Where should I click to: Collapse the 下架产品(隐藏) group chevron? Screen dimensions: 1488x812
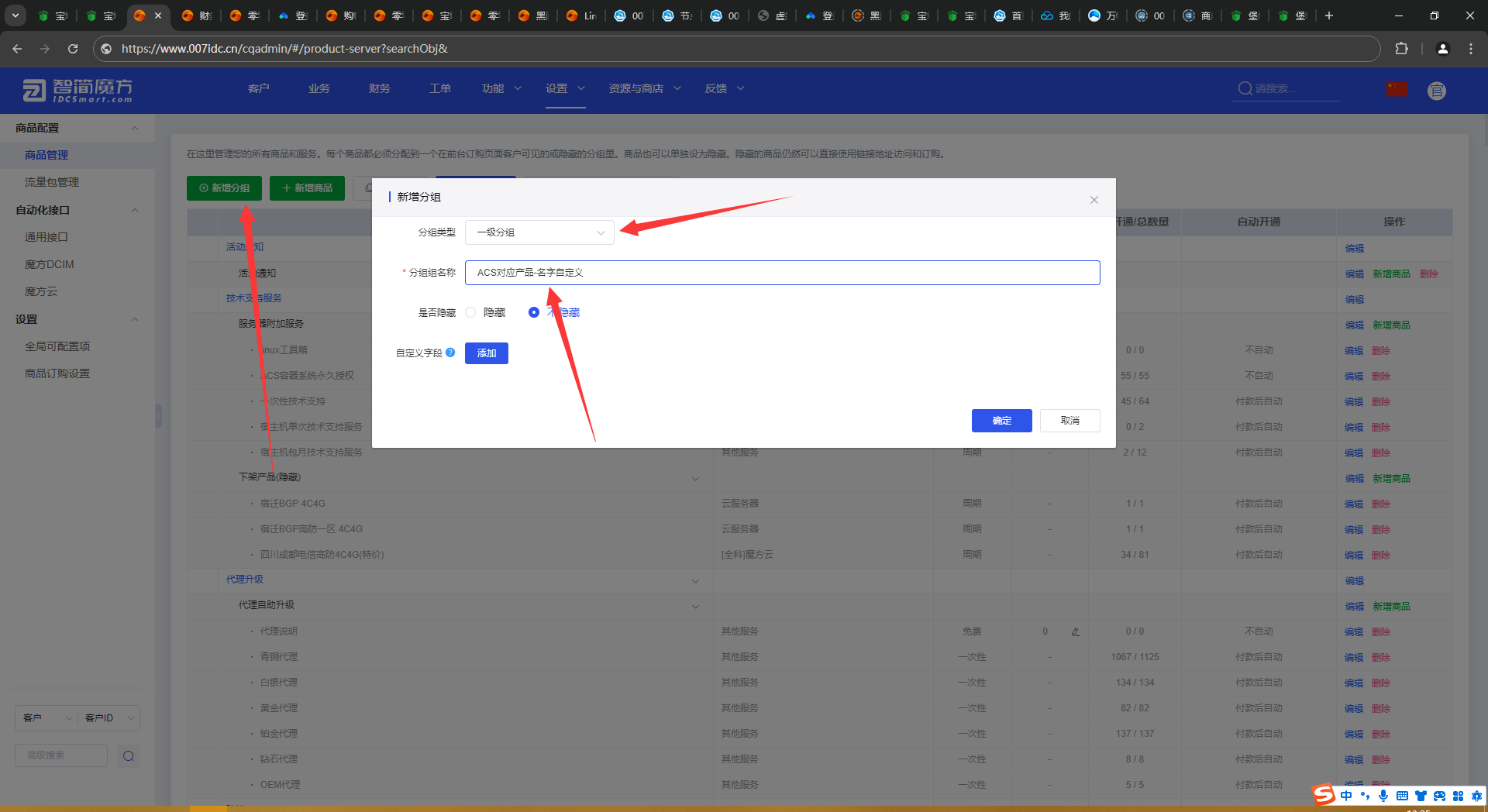click(695, 479)
